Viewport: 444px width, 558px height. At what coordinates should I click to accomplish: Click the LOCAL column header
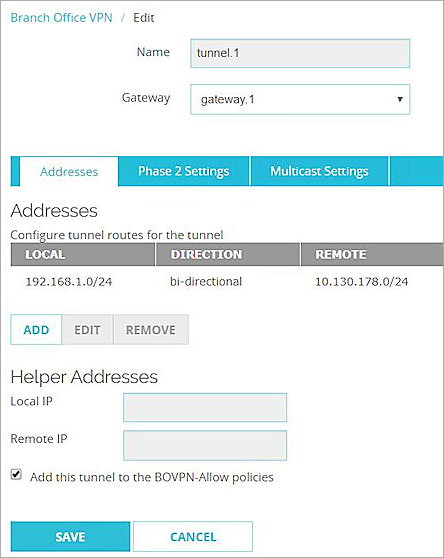(83, 254)
